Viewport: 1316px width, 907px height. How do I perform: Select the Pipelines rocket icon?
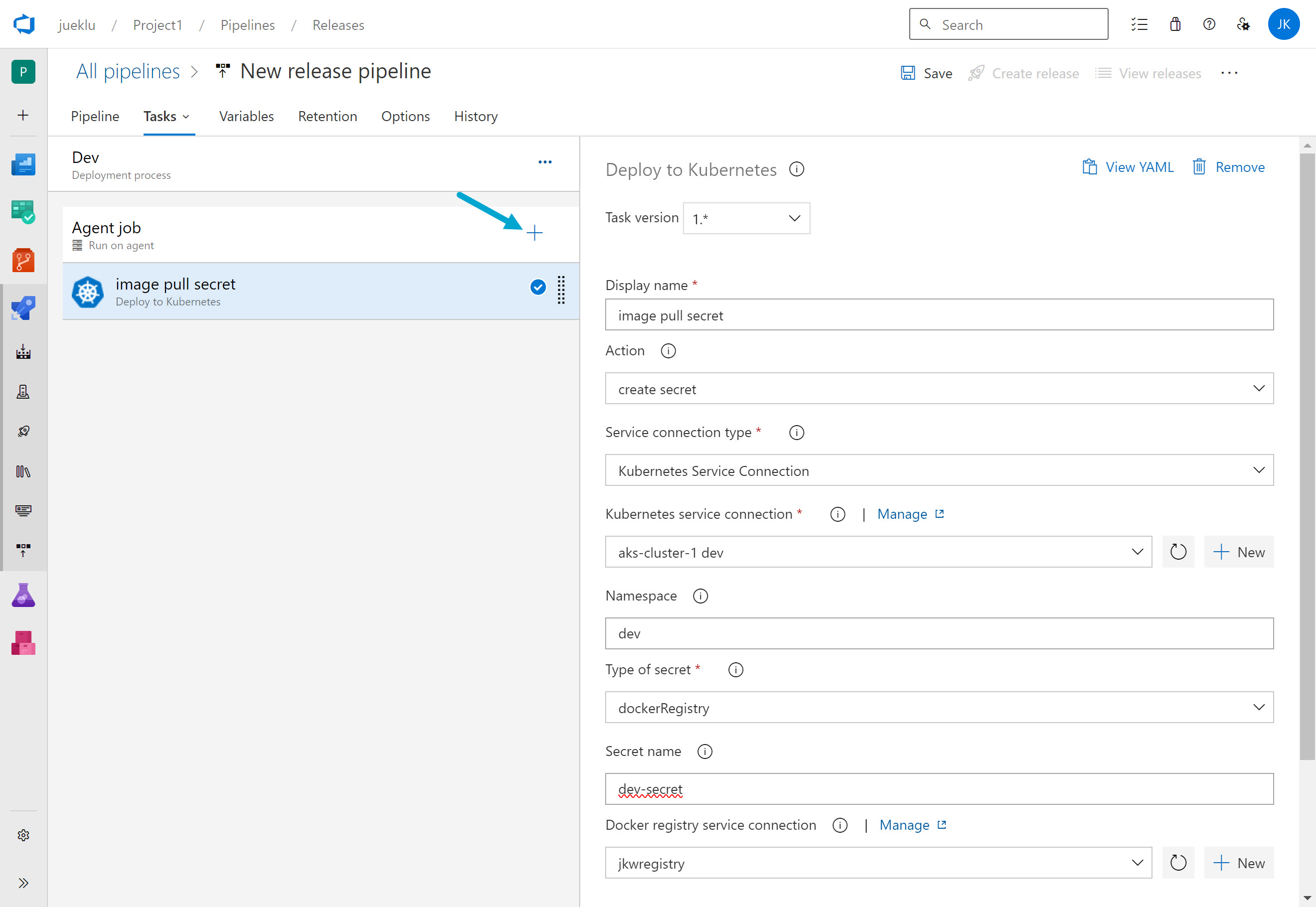(23, 307)
